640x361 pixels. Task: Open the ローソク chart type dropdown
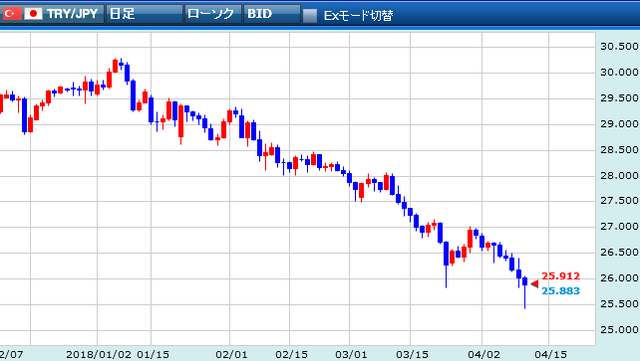[x=213, y=14]
